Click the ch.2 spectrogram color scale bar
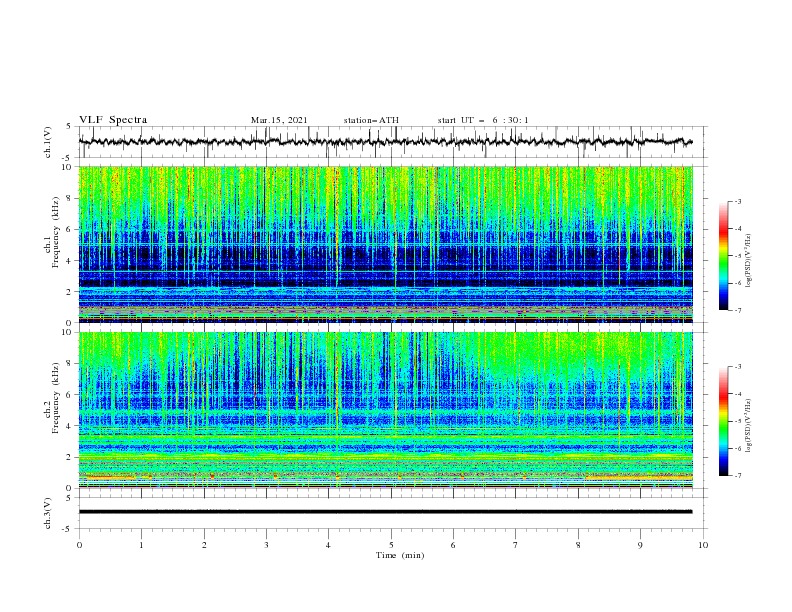 click(723, 421)
